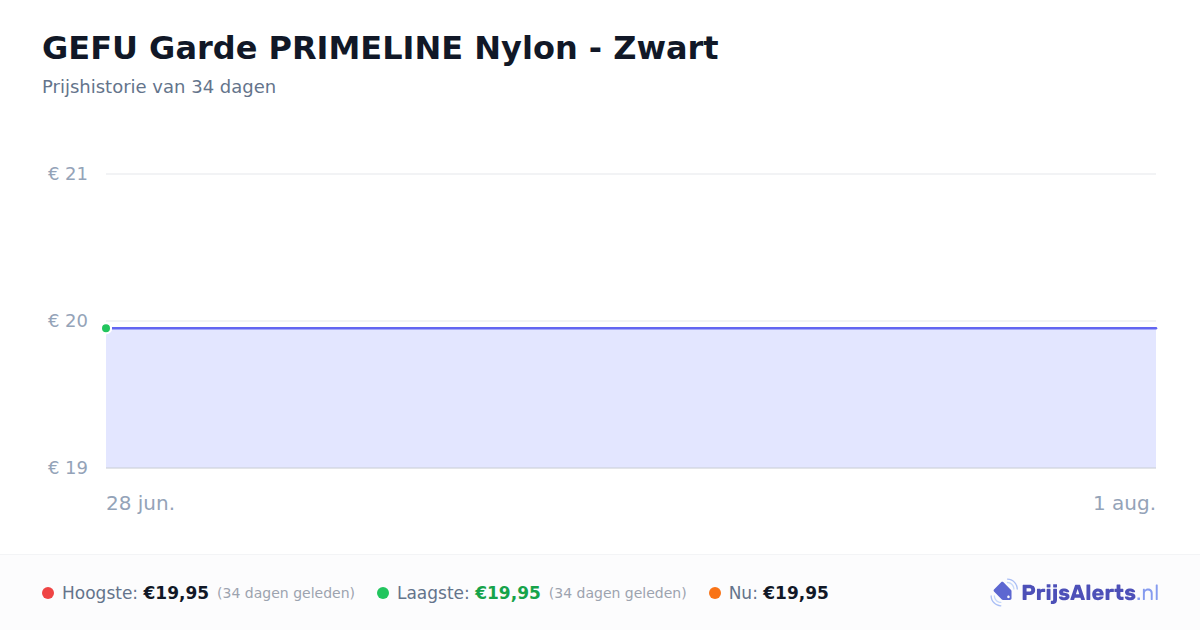This screenshot has width=1200, height=630.
Task: Click the green Laagste price €19,95 value
Action: [508, 593]
